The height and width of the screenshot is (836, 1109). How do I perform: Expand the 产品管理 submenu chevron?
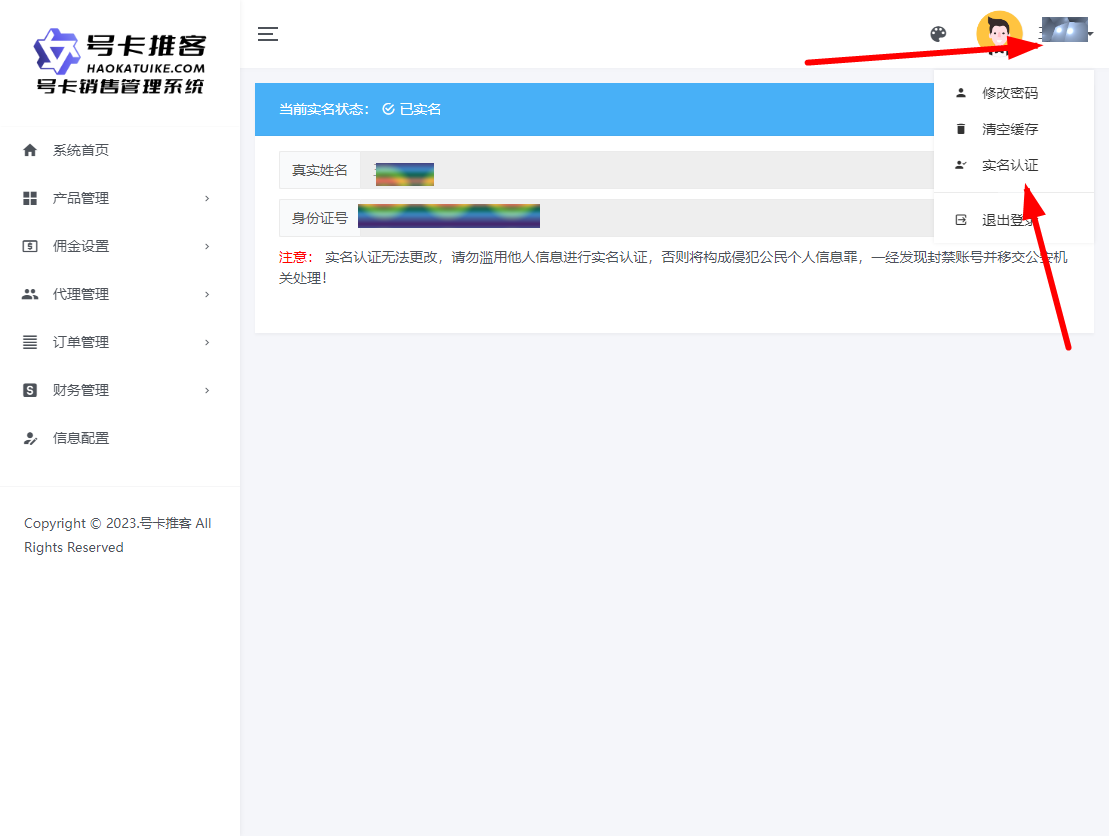point(207,197)
